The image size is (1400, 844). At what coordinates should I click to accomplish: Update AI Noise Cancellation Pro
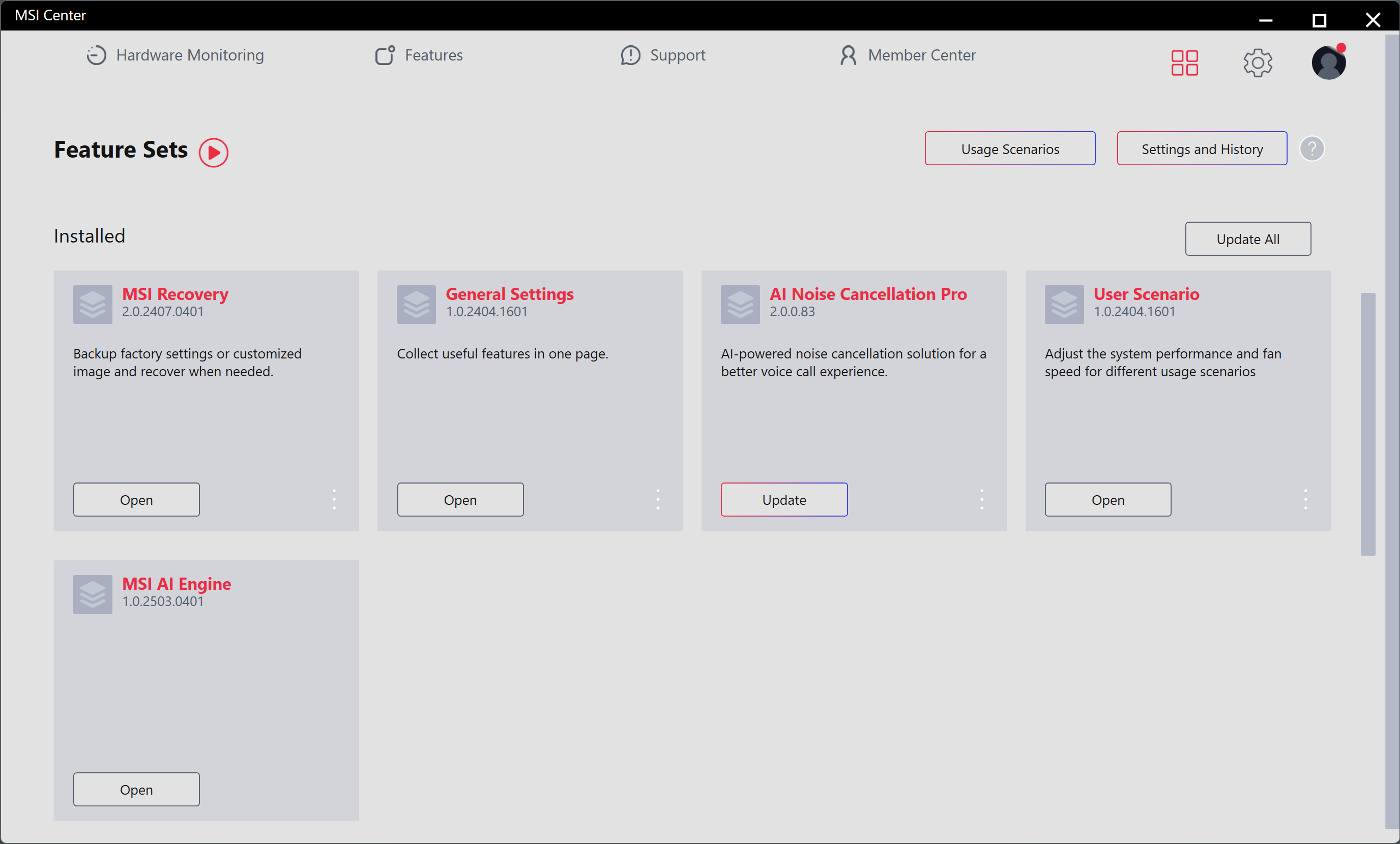(784, 500)
